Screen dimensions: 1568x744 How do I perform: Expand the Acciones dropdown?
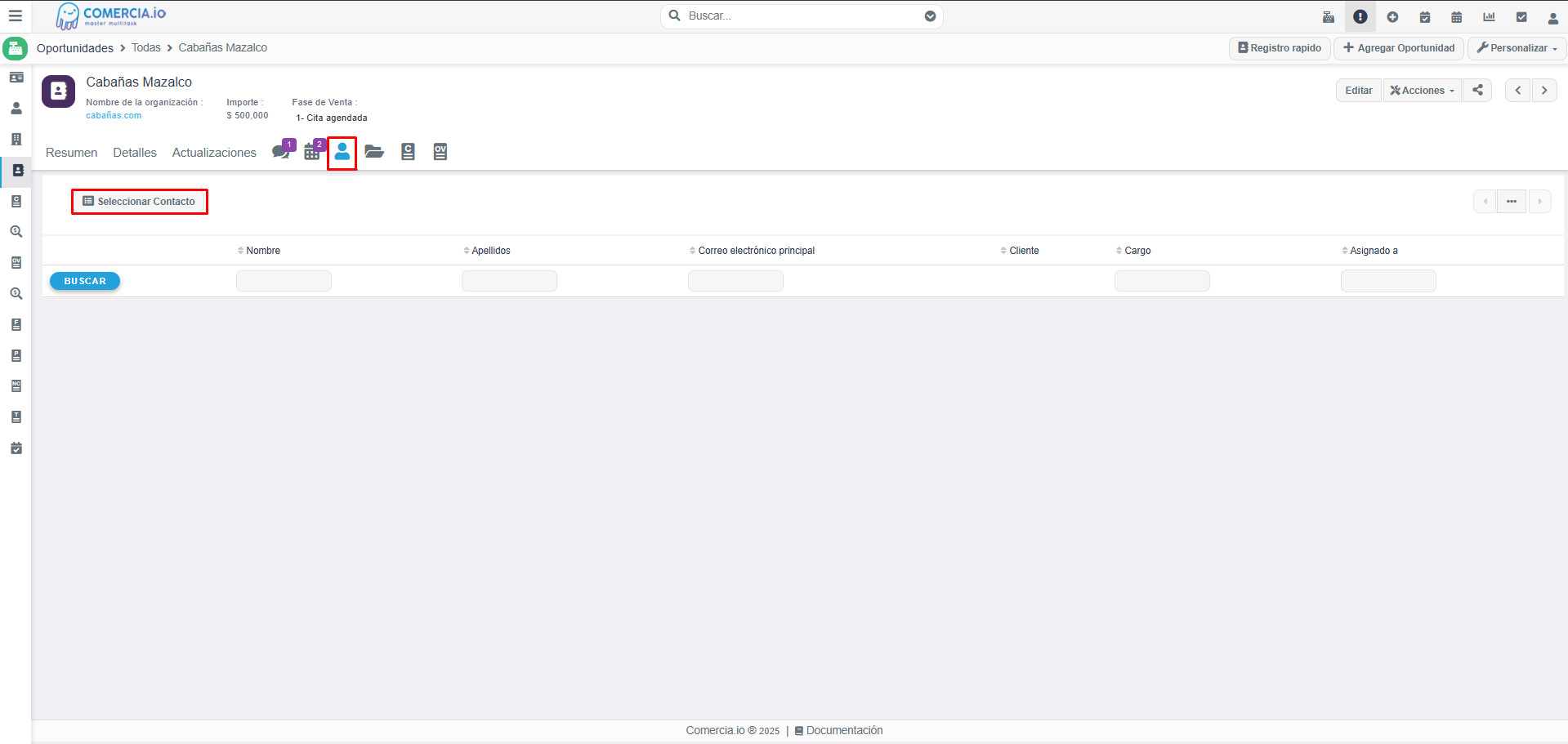(x=1423, y=90)
